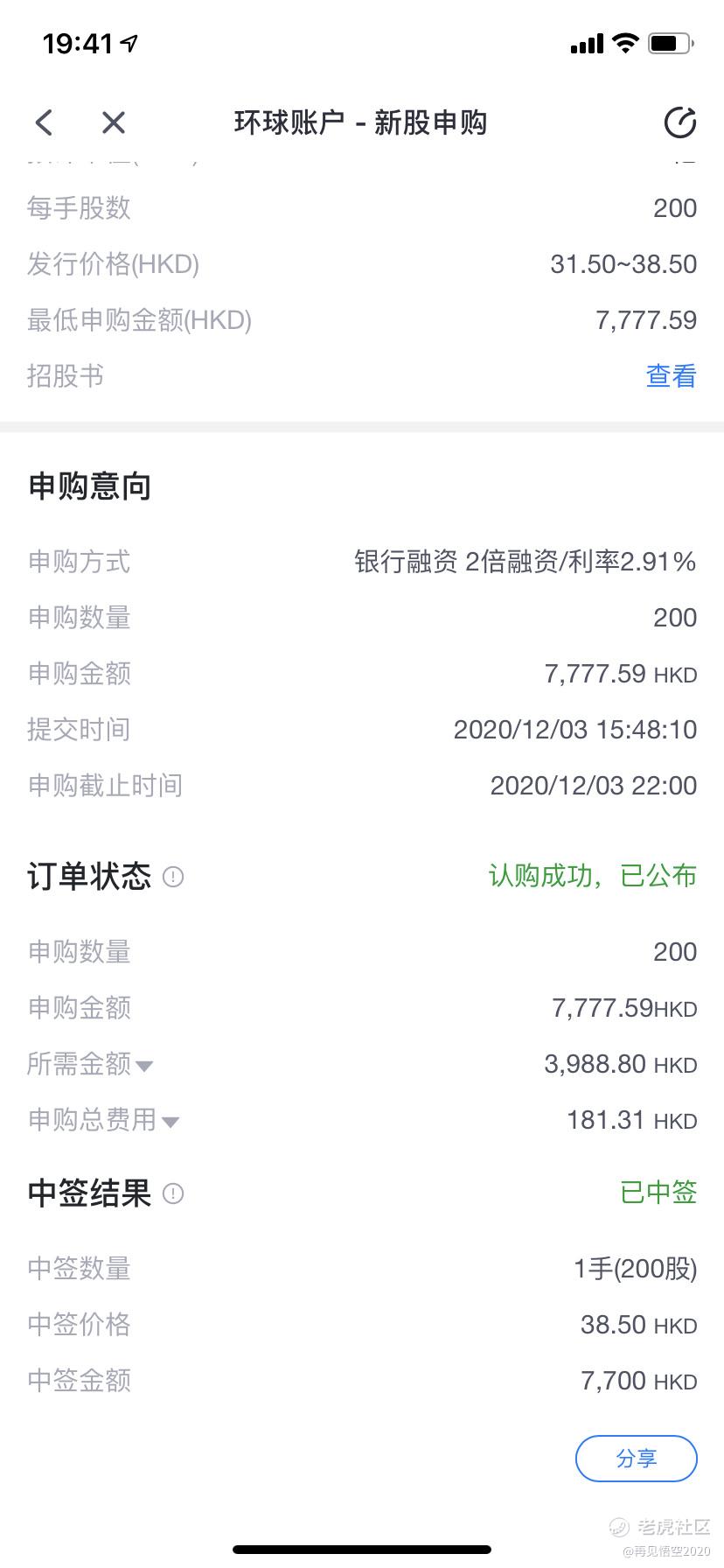724x1568 pixels.
Task: Tap the location arrow beside the time
Action: 129,43
